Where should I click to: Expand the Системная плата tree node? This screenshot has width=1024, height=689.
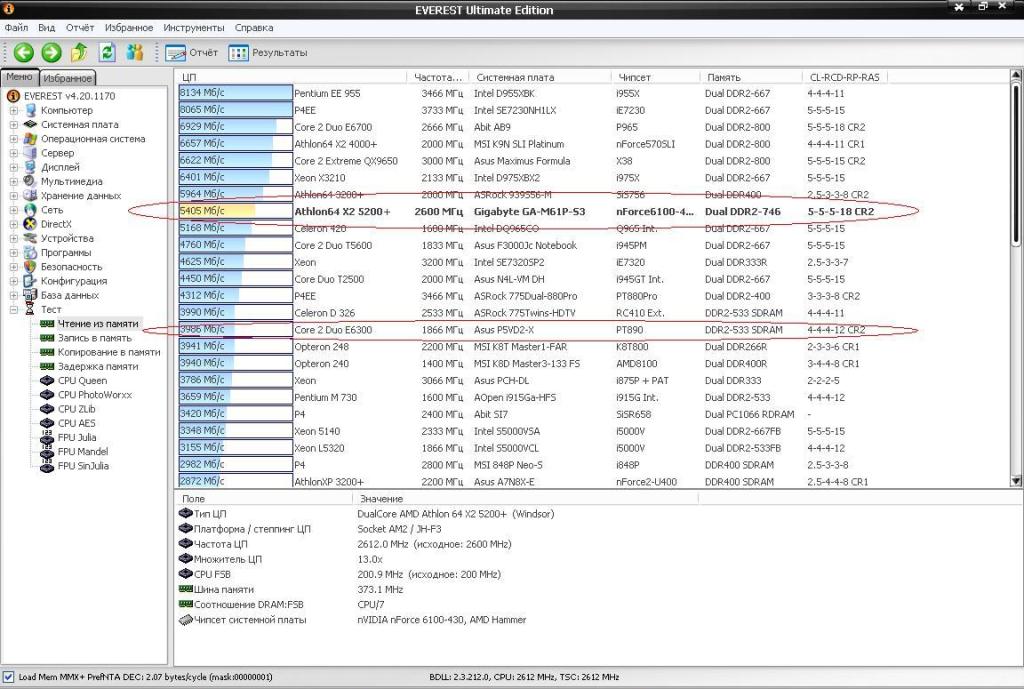14,125
